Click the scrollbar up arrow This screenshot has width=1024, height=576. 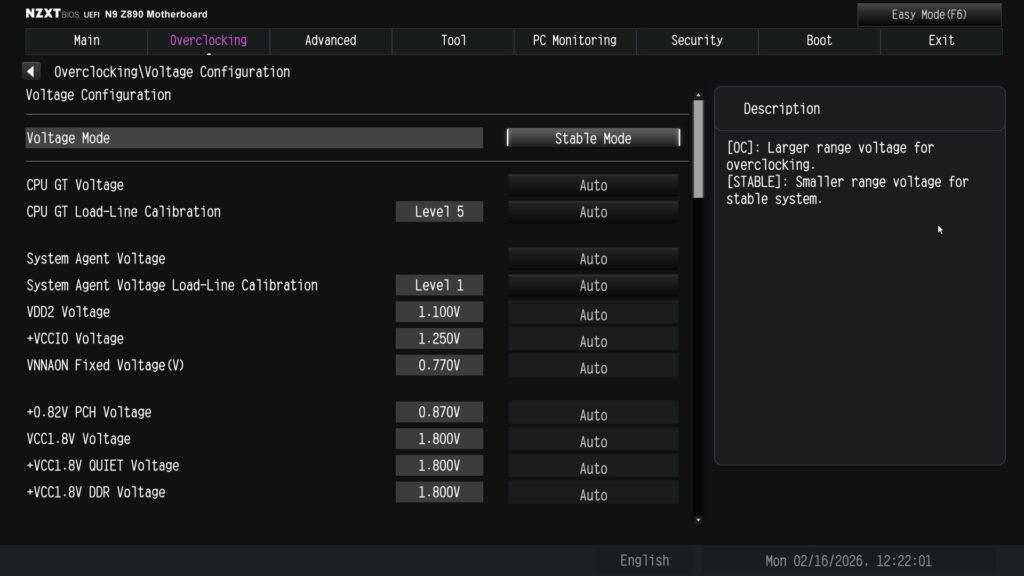(697, 96)
